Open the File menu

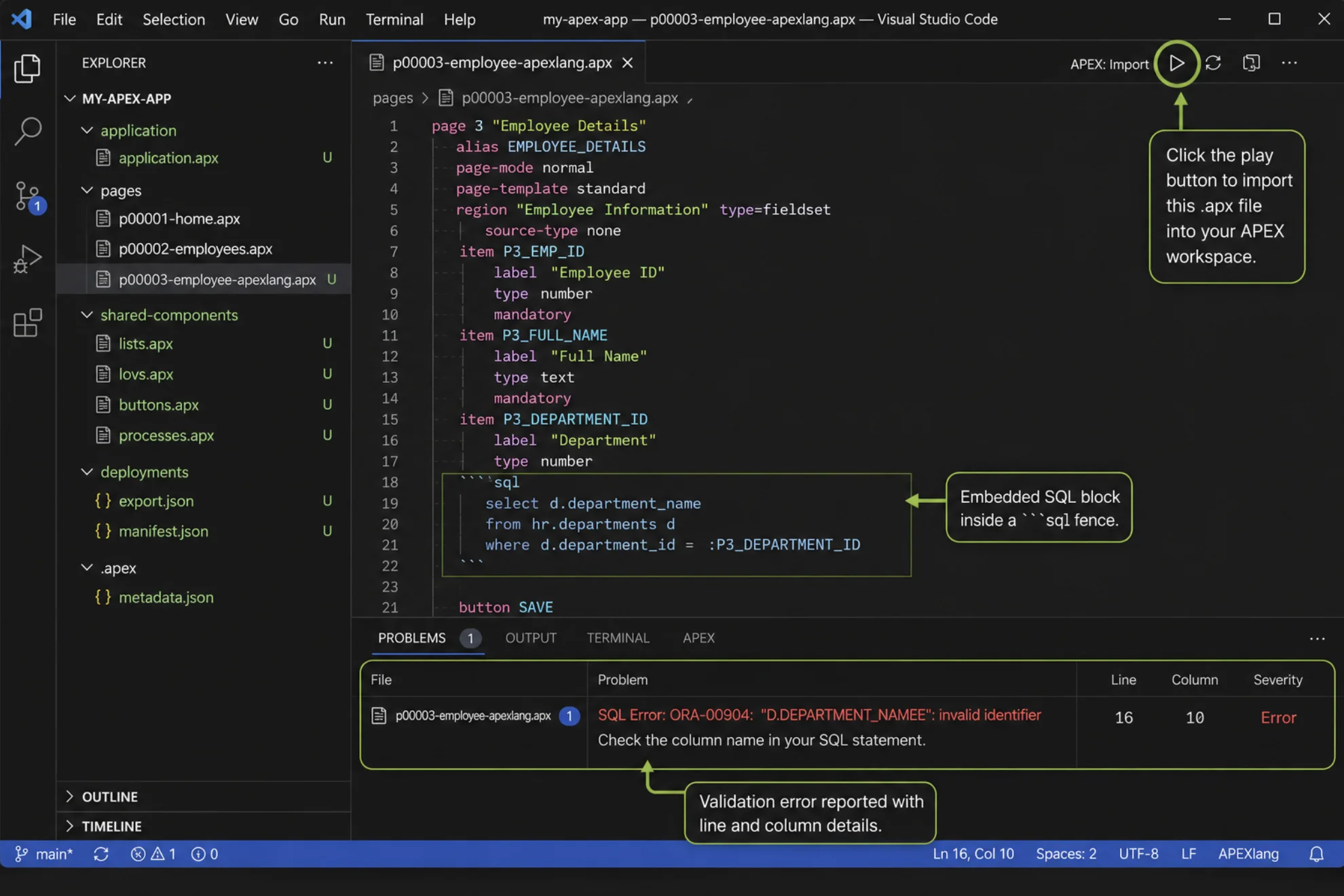click(64, 19)
